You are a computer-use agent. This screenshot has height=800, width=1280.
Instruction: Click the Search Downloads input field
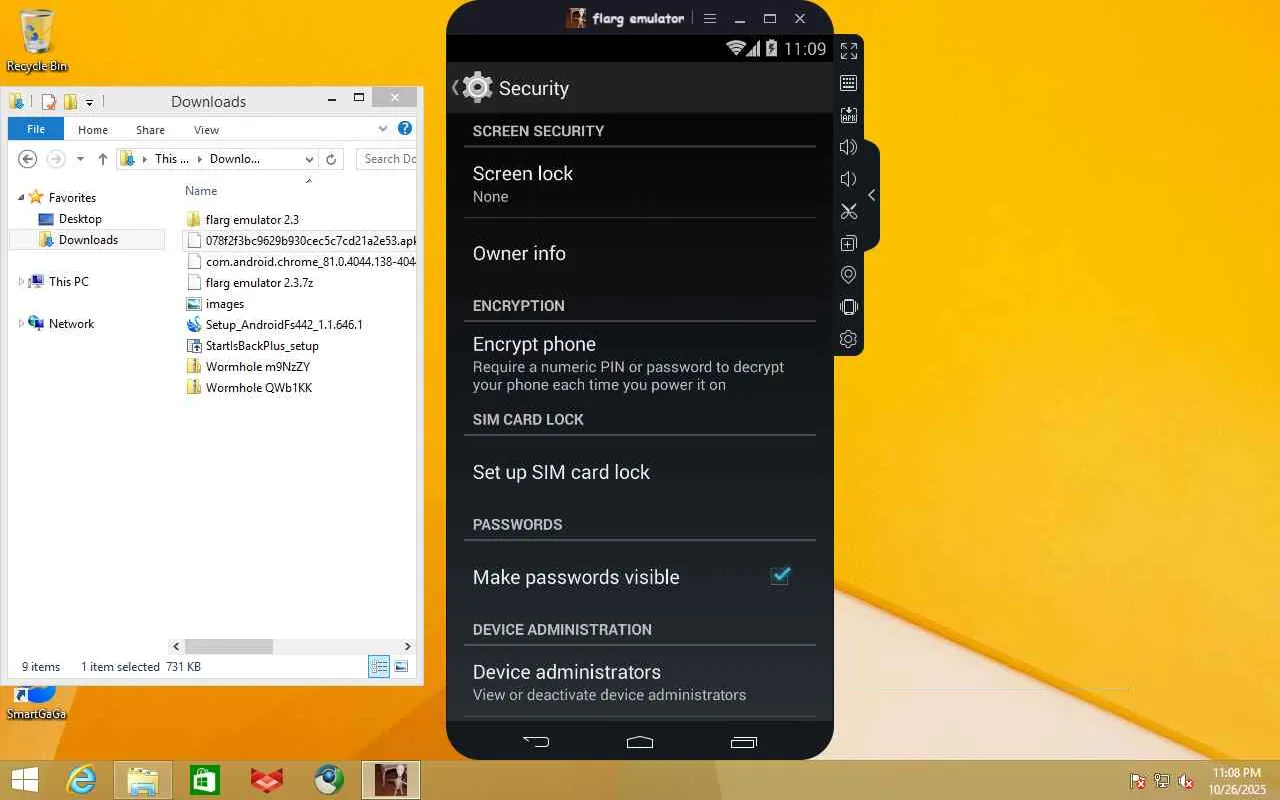pyautogui.click(x=388, y=159)
